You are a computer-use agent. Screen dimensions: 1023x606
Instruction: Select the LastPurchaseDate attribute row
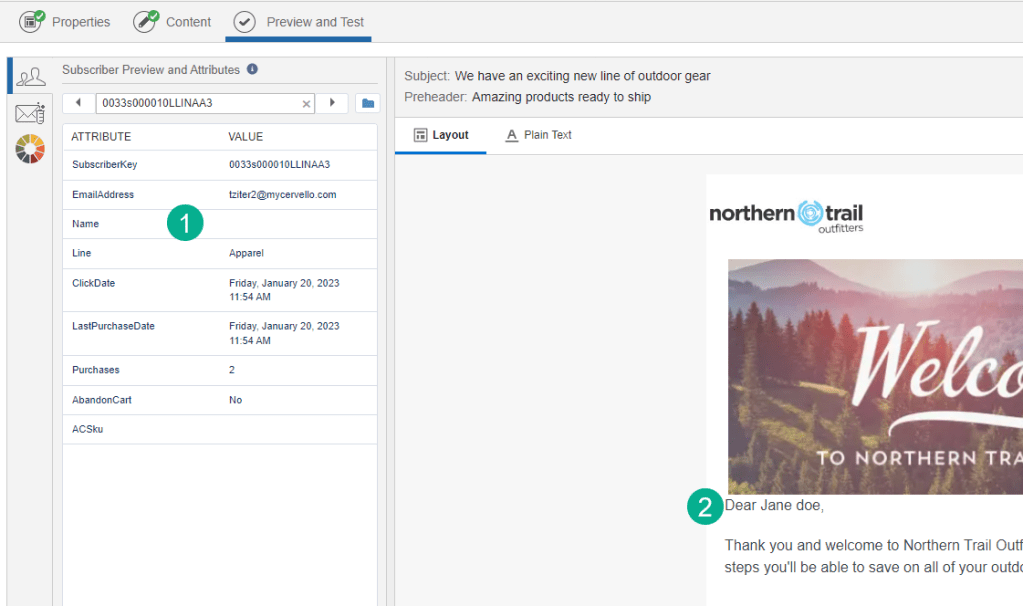point(220,333)
